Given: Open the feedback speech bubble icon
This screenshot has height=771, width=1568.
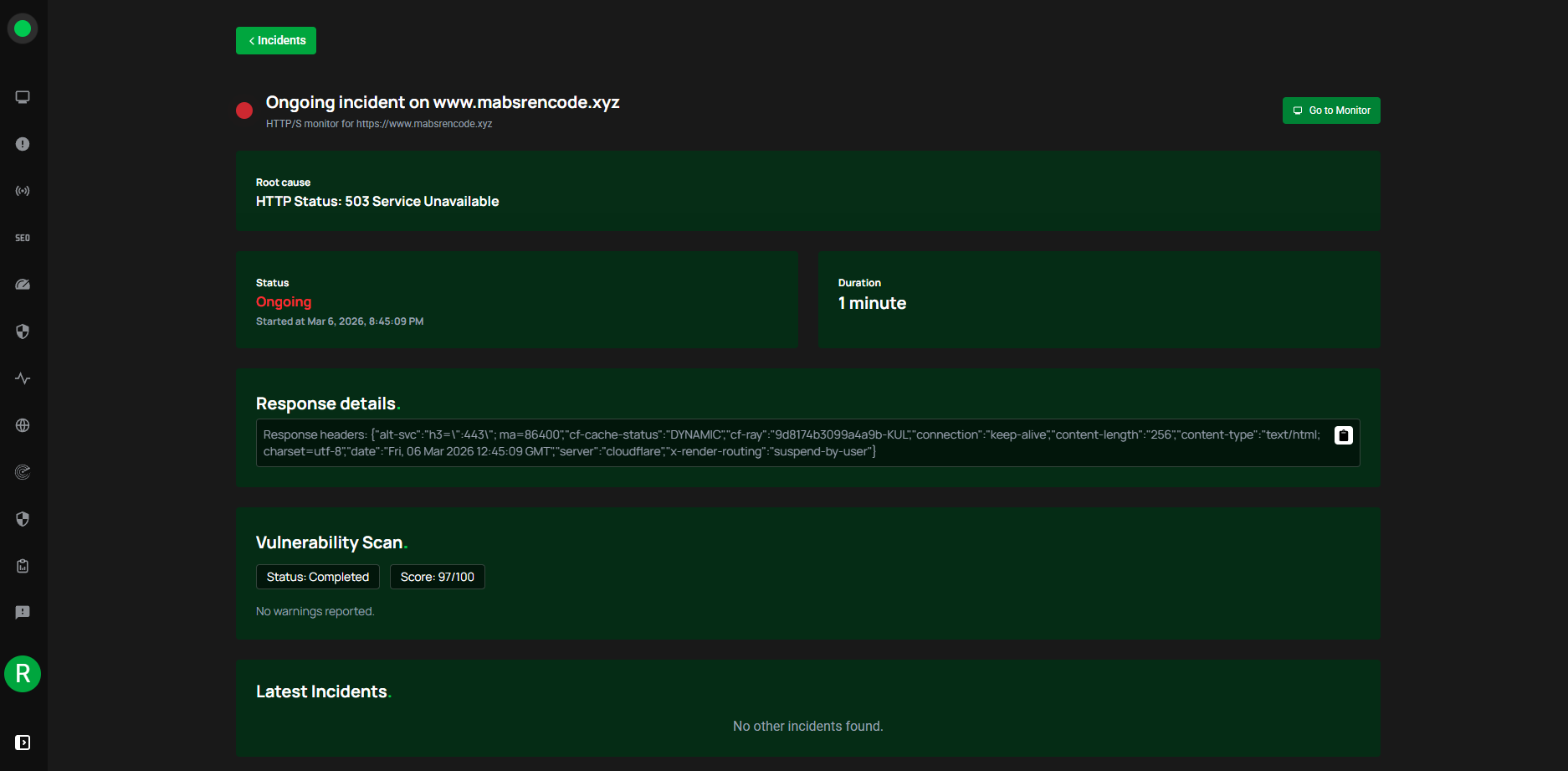Looking at the screenshot, I should 23,612.
